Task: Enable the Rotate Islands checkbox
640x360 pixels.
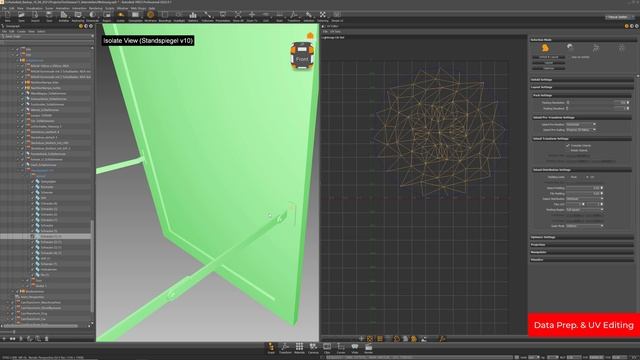Action: (568, 150)
